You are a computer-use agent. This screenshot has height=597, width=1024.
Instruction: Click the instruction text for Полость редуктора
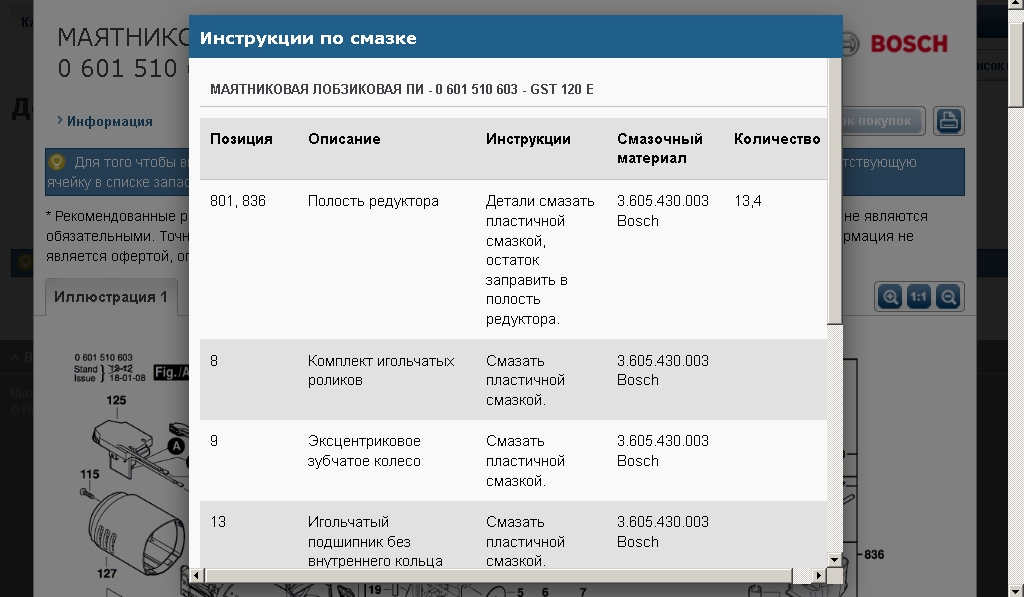pos(539,260)
